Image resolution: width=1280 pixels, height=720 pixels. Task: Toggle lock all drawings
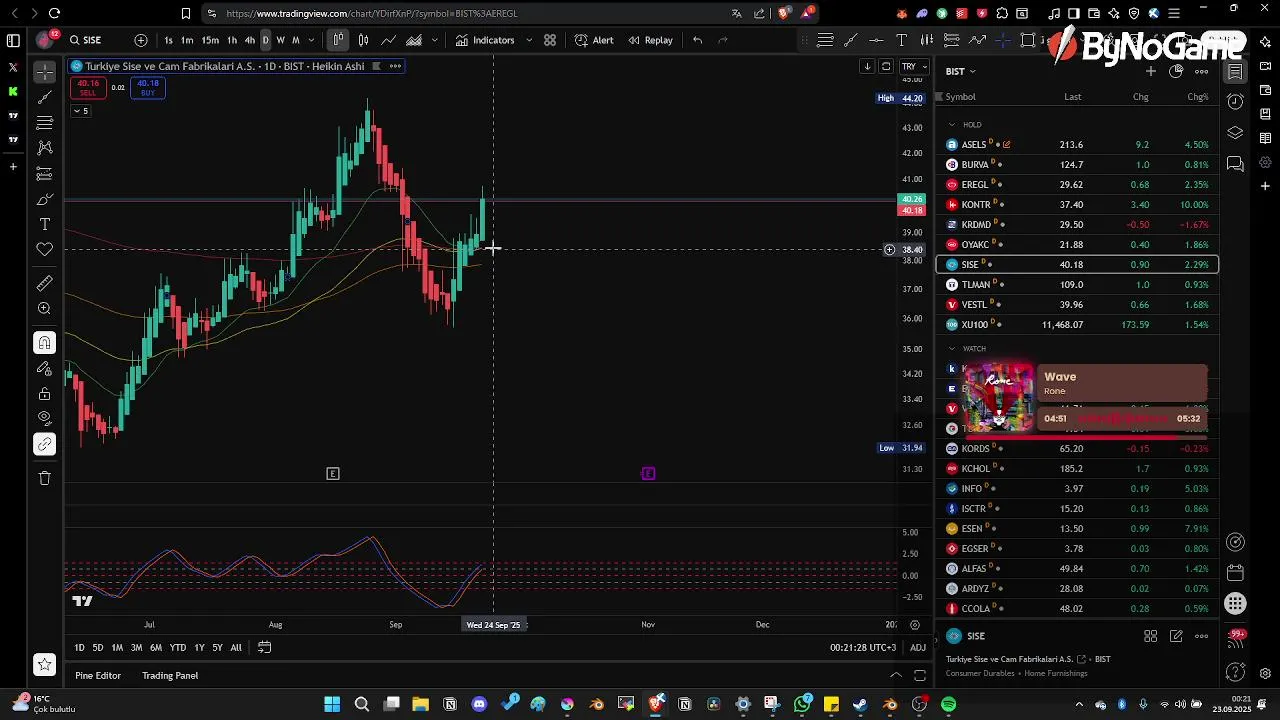pos(44,393)
